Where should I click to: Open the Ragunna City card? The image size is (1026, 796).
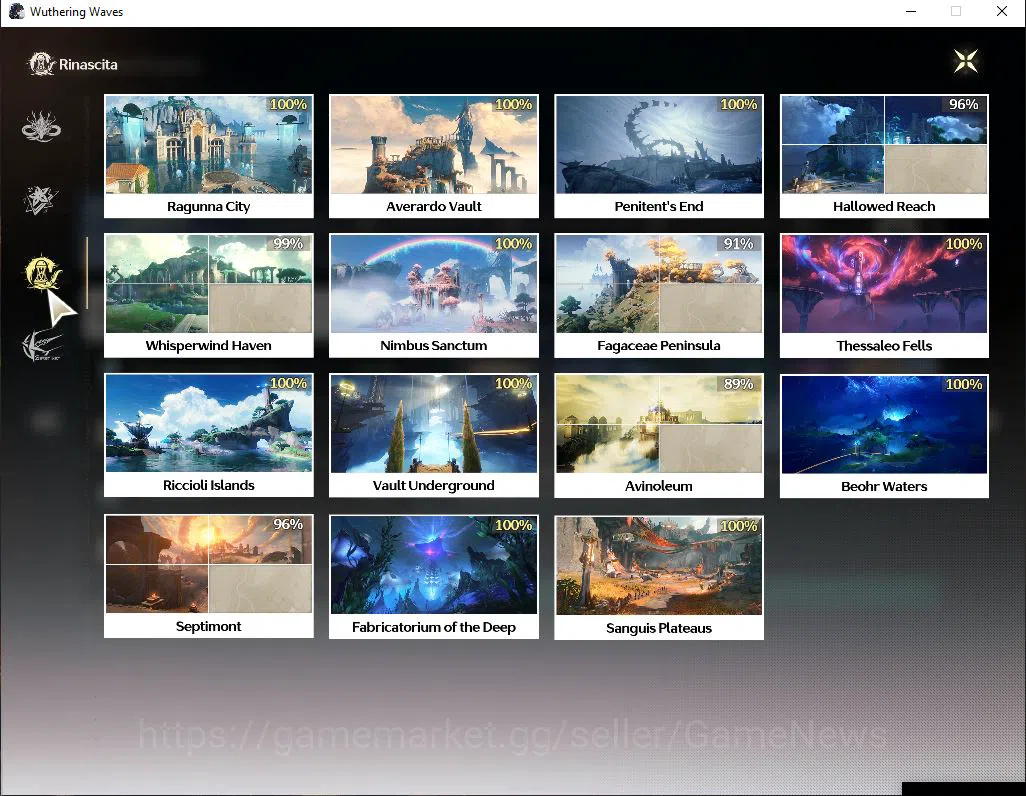point(209,156)
